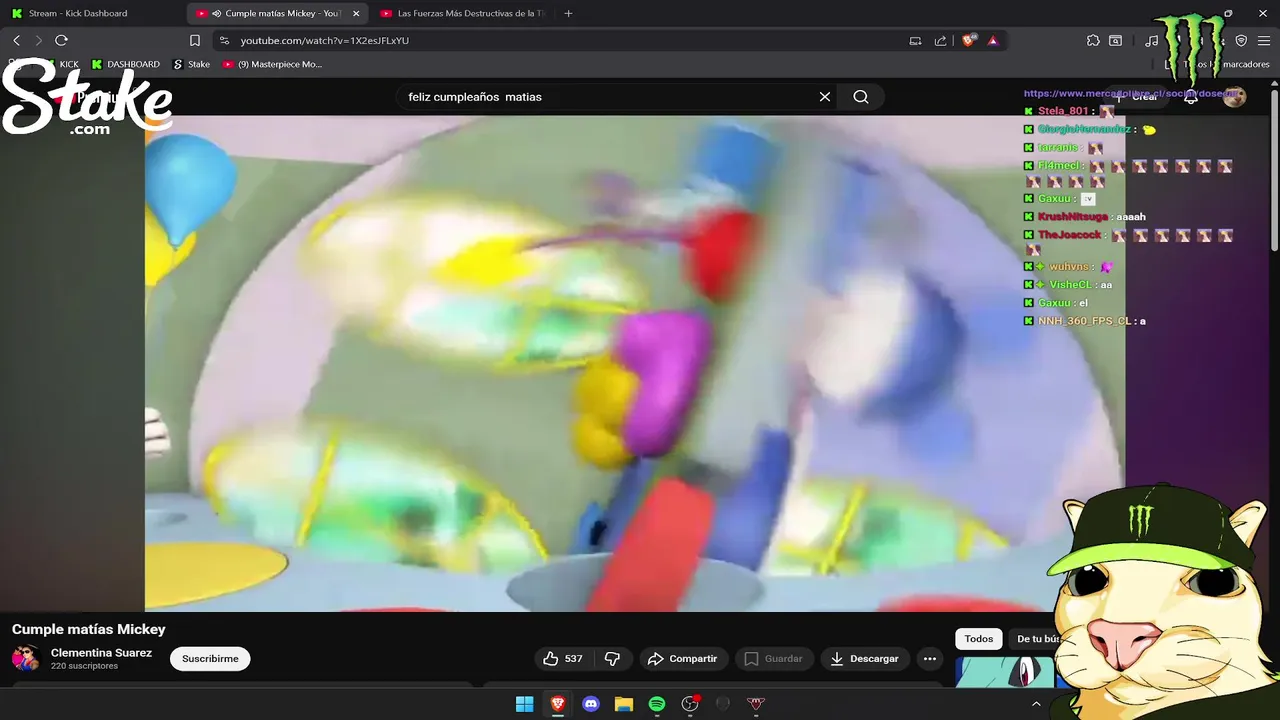Open YouTube notifications bell
The width and height of the screenshot is (1280, 720).
point(1191,97)
